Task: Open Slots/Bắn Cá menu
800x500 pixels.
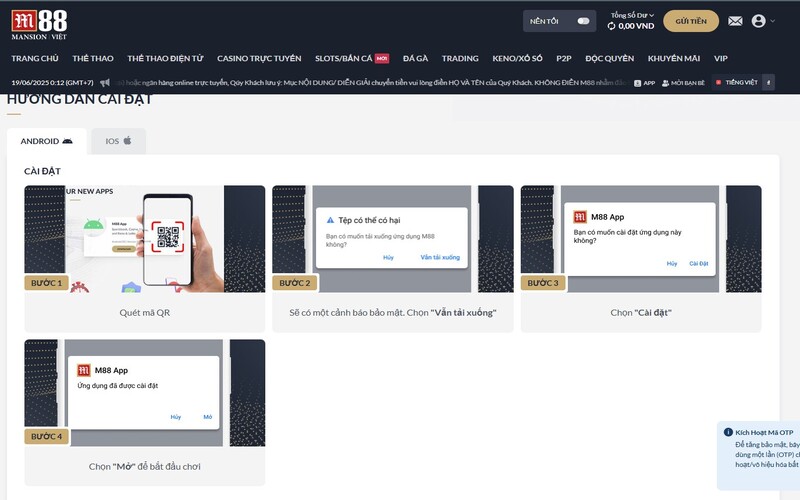Action: pyautogui.click(x=343, y=58)
